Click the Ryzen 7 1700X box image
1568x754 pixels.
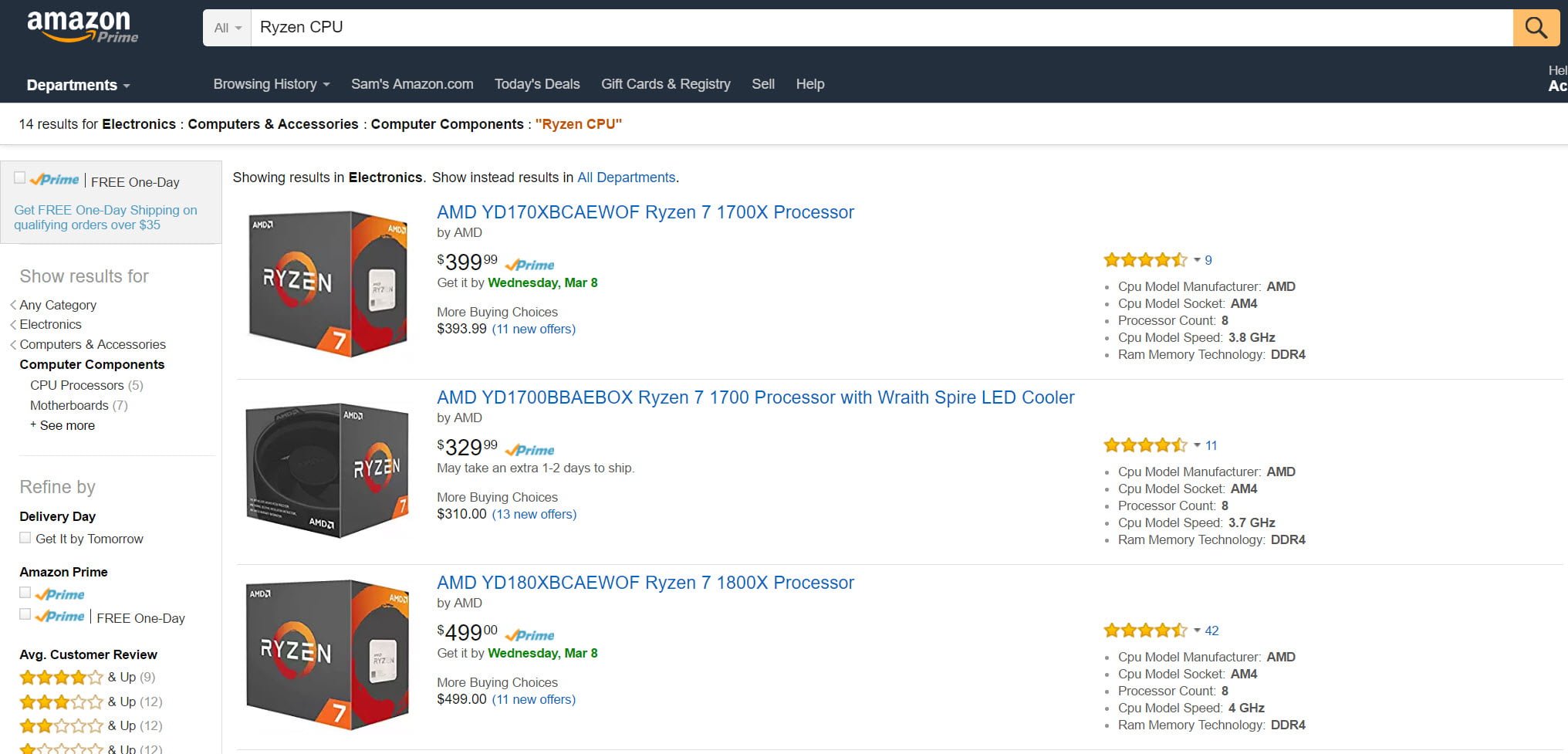pyautogui.click(x=328, y=282)
